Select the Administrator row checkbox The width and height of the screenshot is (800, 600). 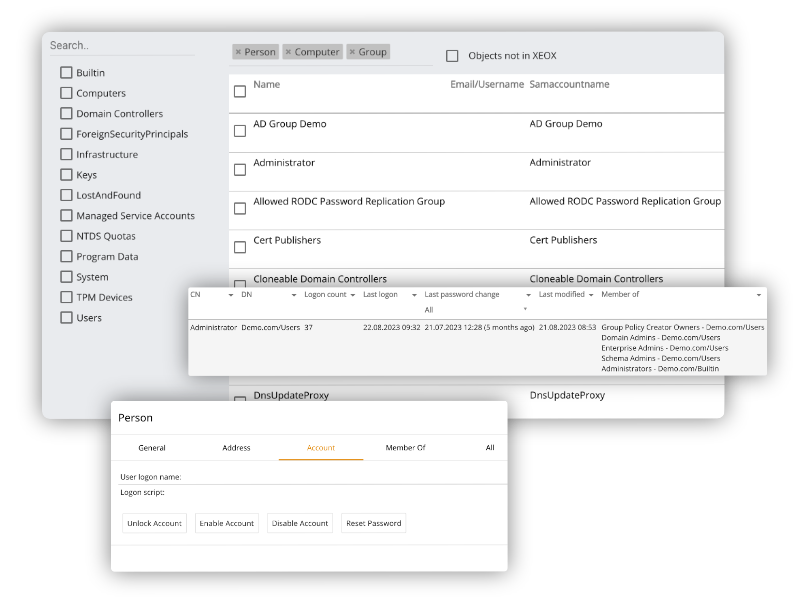240,170
